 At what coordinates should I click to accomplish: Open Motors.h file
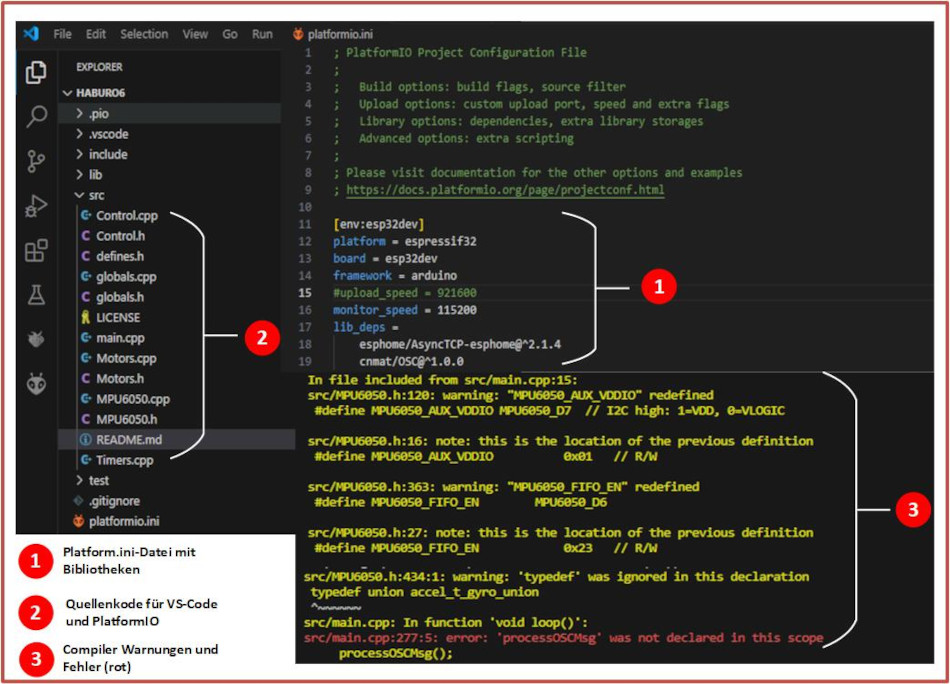point(113,379)
